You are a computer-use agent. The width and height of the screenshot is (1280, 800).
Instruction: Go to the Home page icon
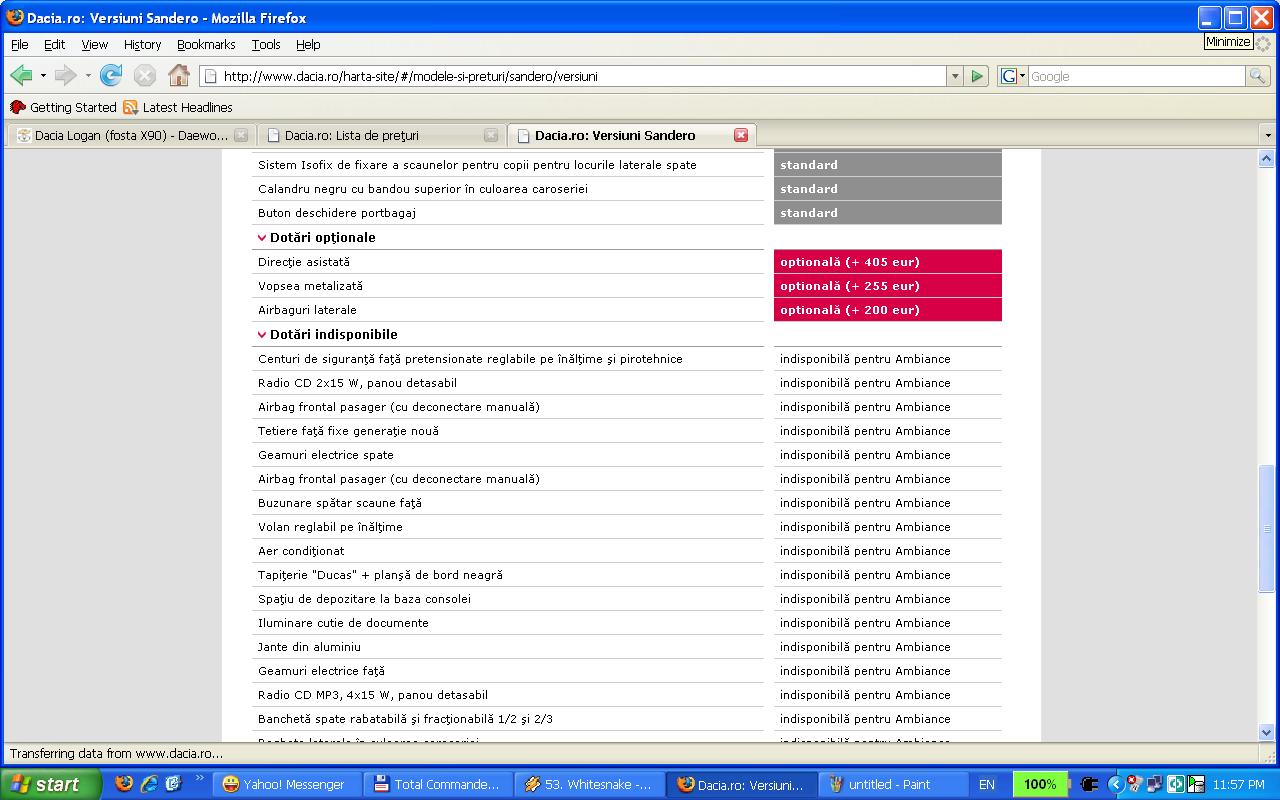pos(179,75)
